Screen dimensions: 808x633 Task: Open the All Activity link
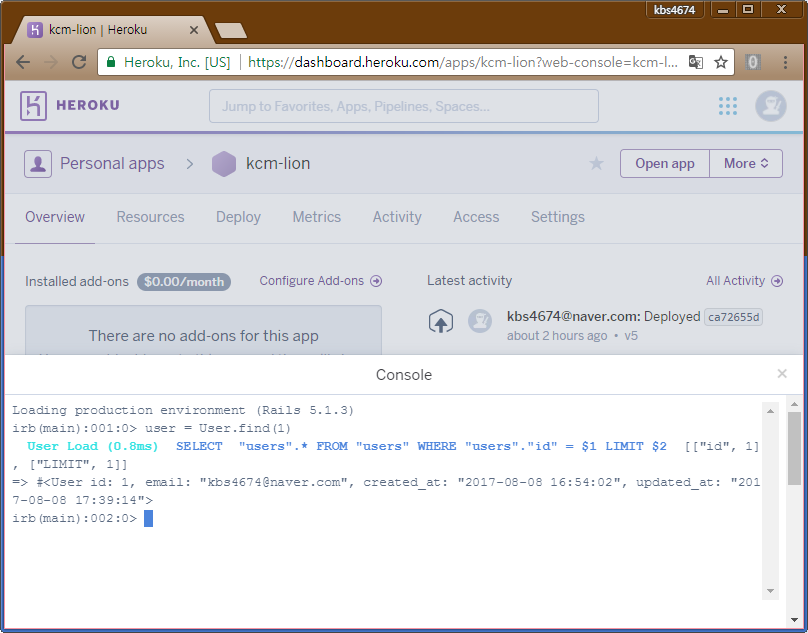point(745,281)
